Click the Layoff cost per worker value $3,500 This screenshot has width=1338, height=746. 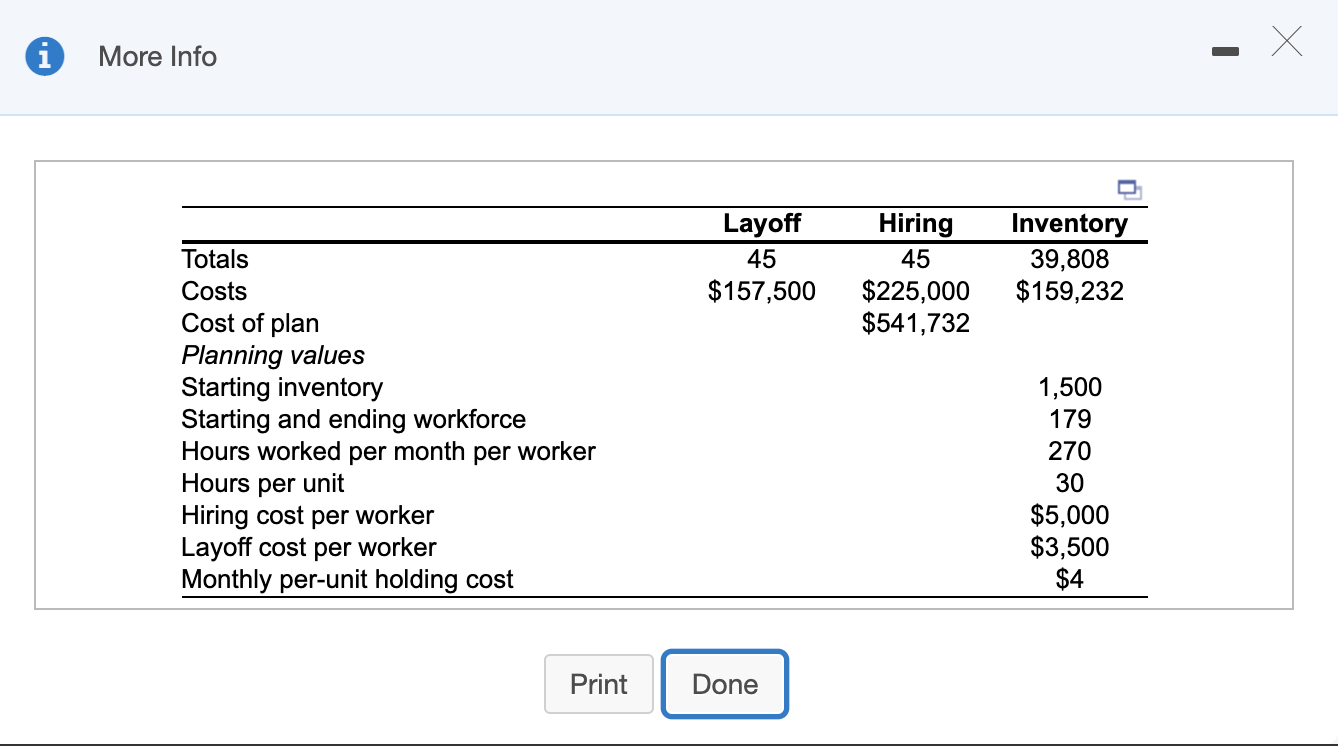[1069, 547]
